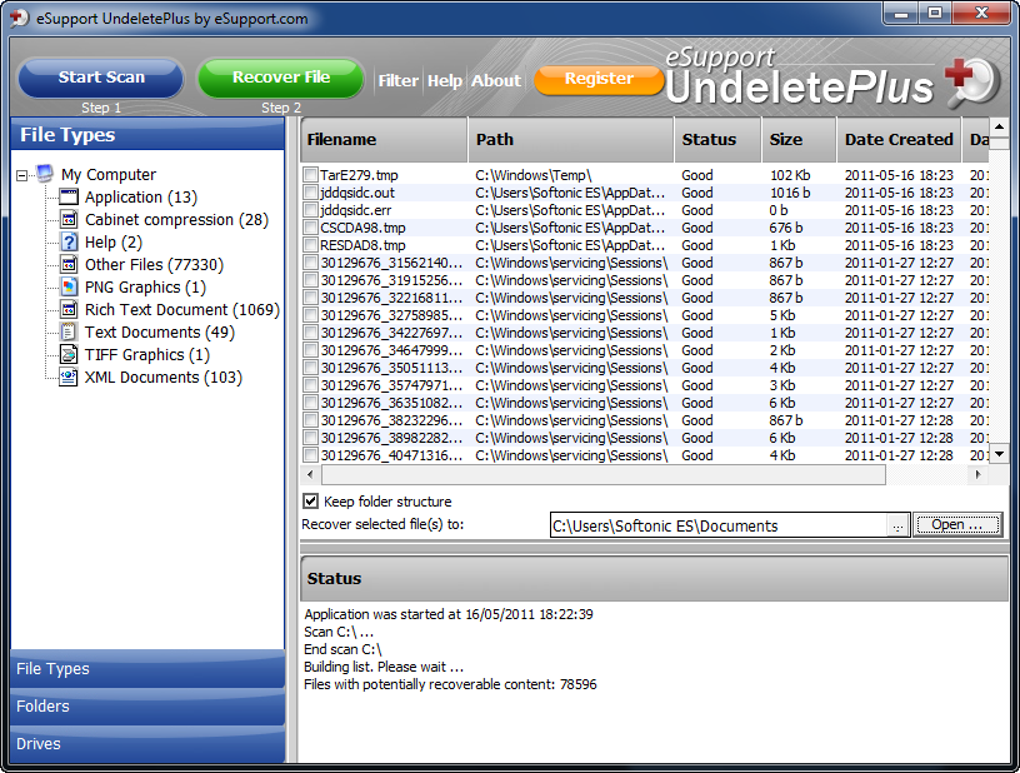The height and width of the screenshot is (773, 1020).
Task: Click the Other Files icon
Action: 68,264
